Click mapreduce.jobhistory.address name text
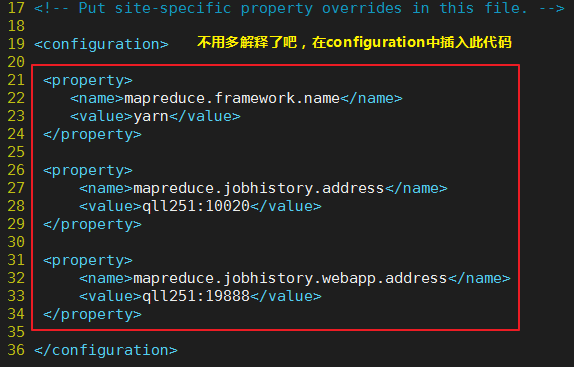The image size is (574, 367). coord(258,188)
